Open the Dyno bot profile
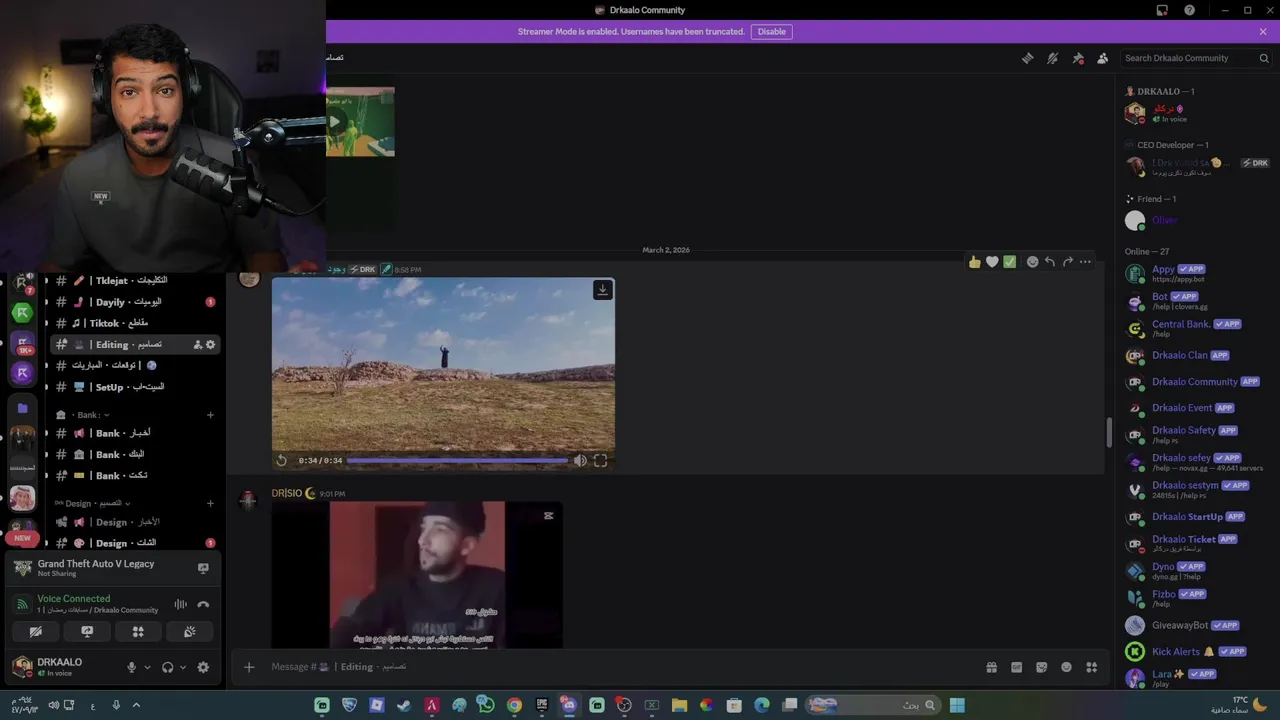 (x=1196, y=570)
